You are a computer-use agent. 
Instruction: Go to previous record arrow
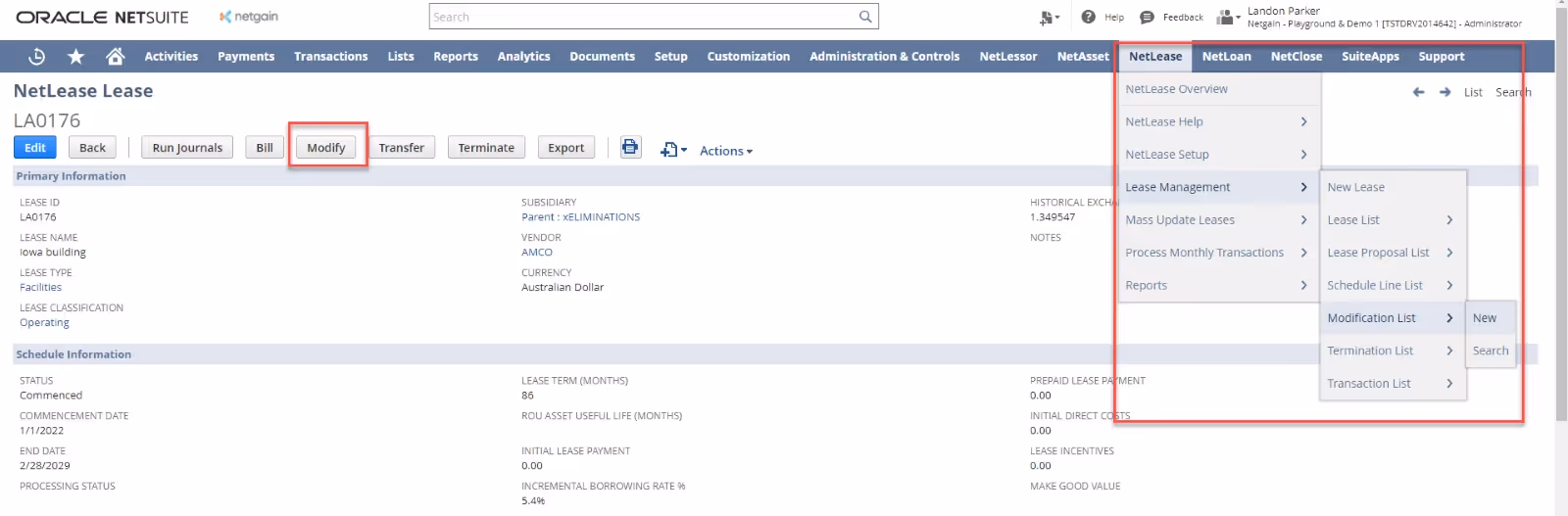click(1418, 92)
